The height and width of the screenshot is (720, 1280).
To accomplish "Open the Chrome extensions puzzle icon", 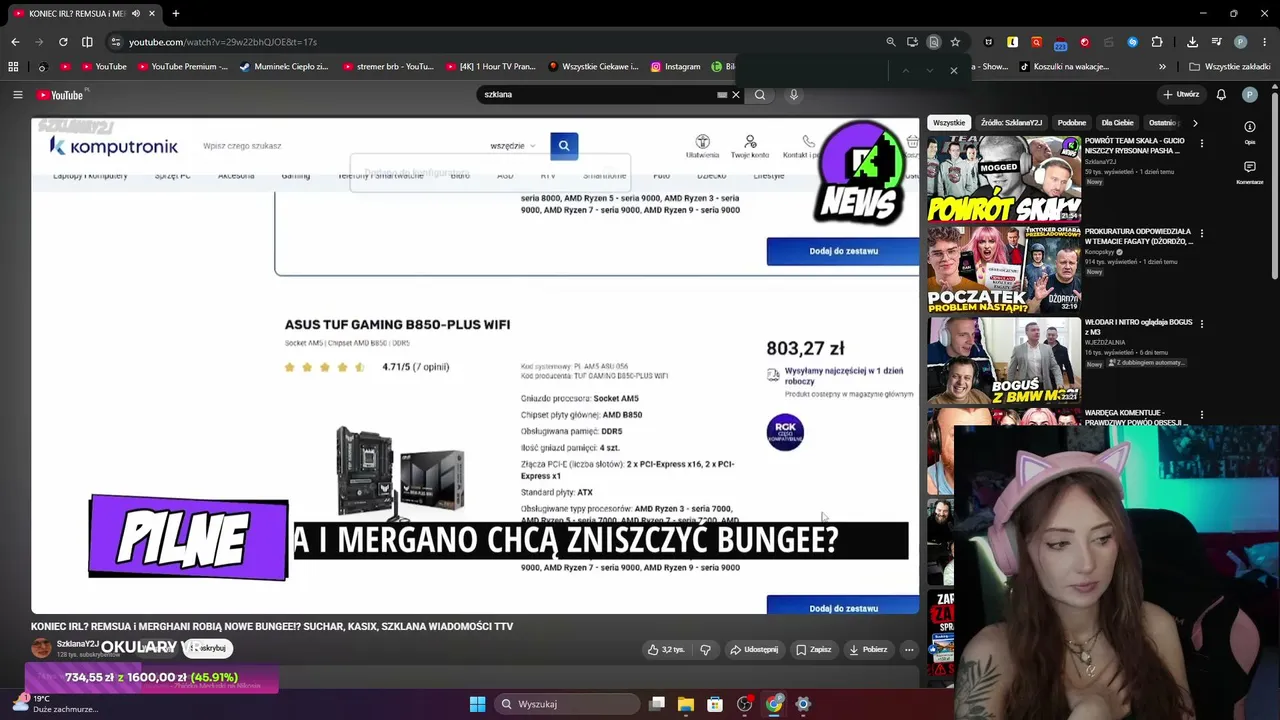I will 1157,42.
